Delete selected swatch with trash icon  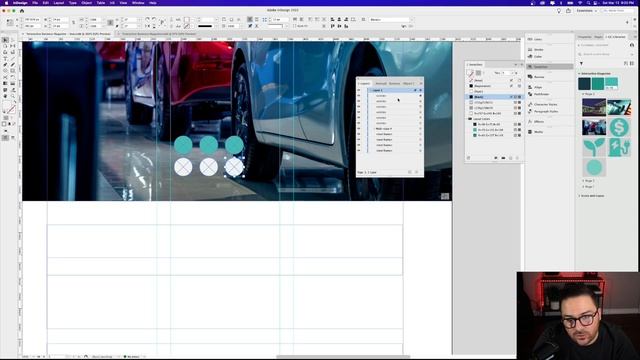[517, 158]
